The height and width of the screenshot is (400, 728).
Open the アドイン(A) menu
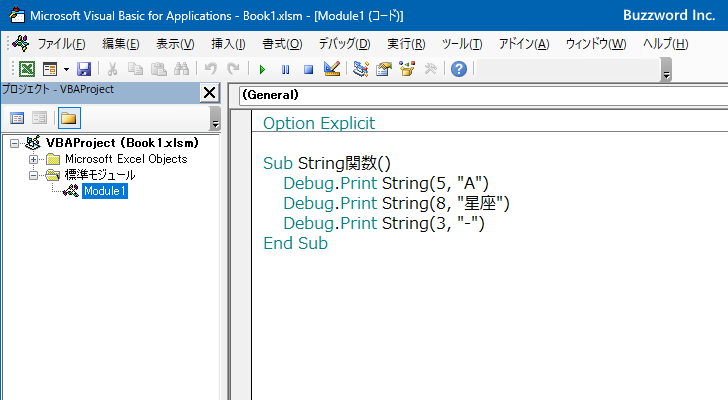point(524,44)
